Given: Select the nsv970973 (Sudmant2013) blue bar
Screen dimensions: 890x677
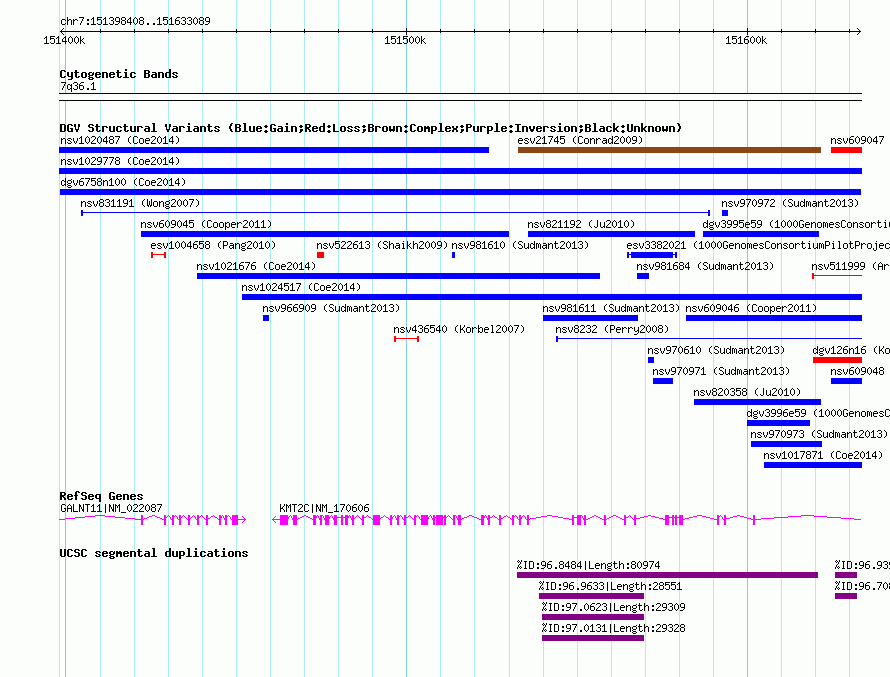Looking at the screenshot, I should click(786, 444).
